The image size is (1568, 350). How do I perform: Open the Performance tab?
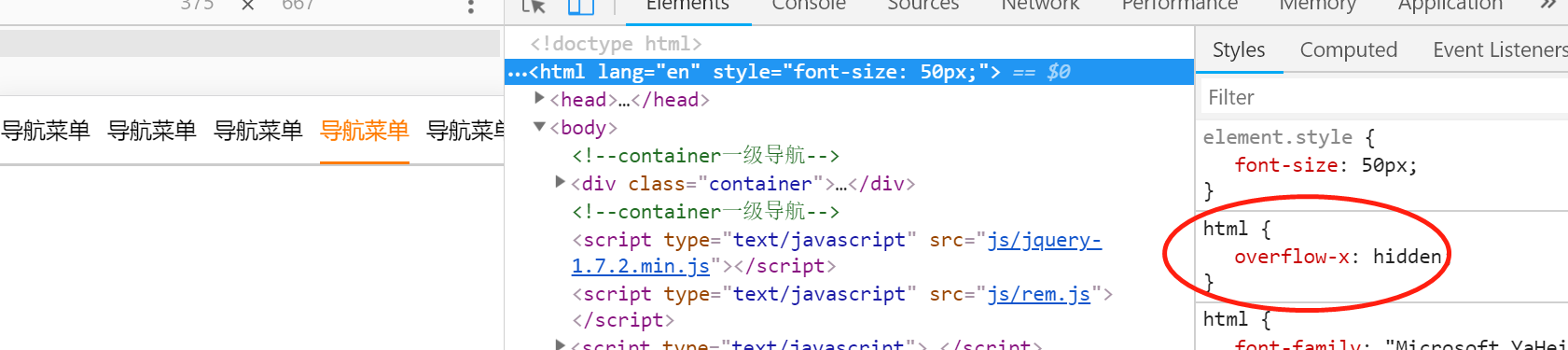[x=1179, y=6]
